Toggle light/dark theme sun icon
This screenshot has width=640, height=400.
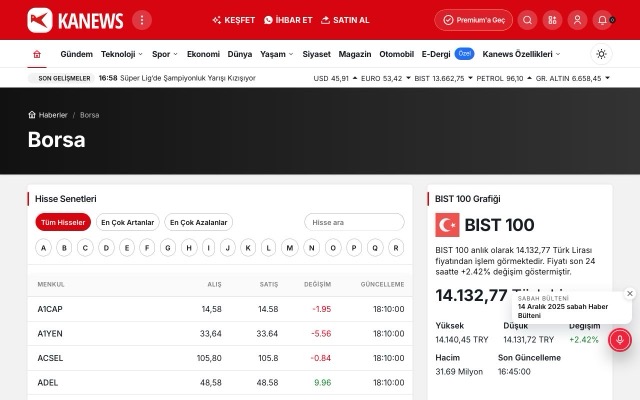(601, 54)
